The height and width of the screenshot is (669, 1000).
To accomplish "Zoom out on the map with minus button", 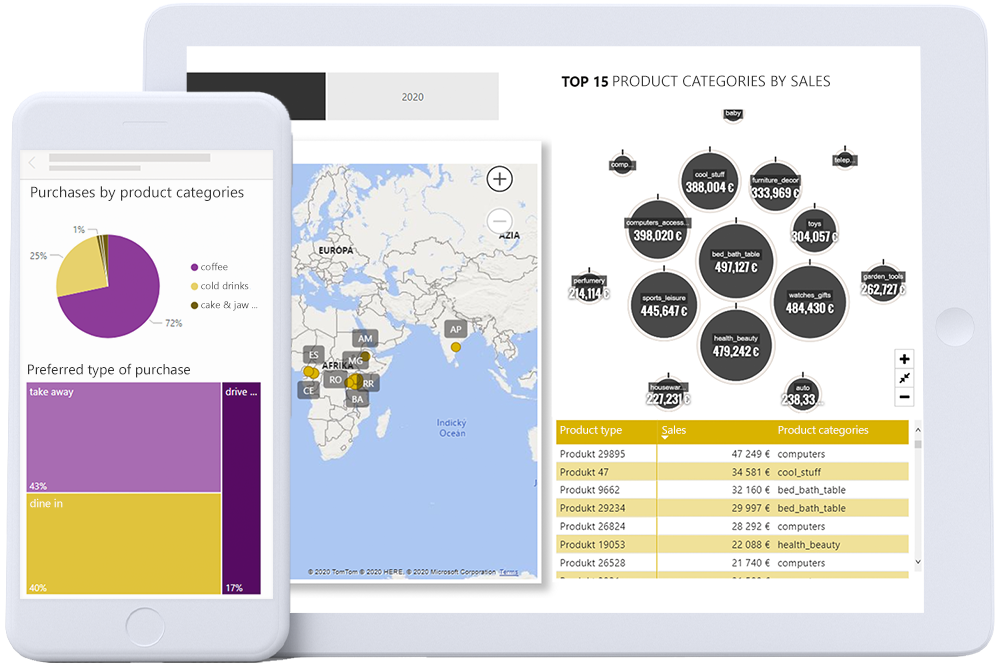I will pos(499,221).
